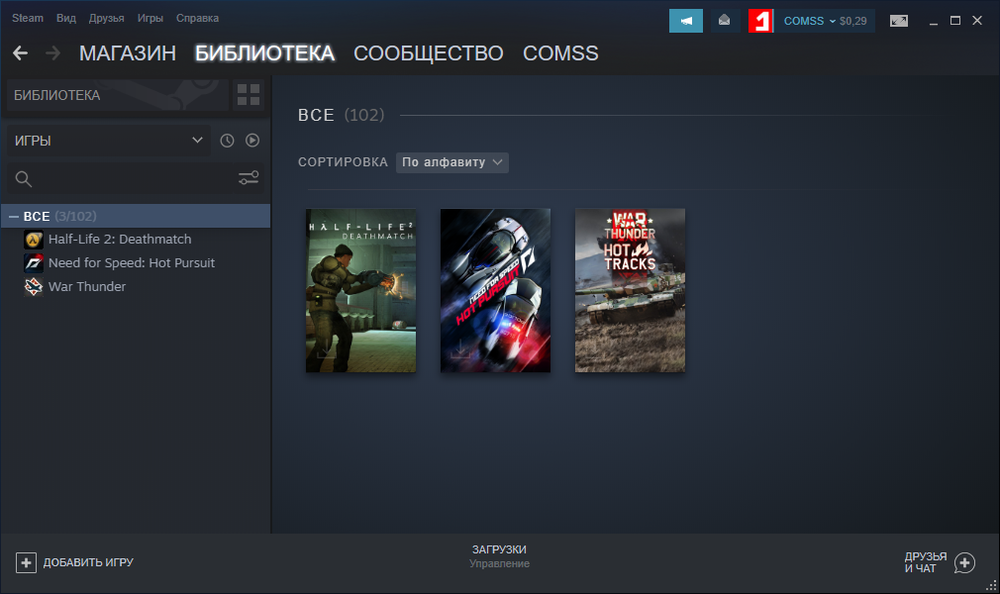Expand COMSS account dropdown
1000x594 pixels.
click(809, 21)
